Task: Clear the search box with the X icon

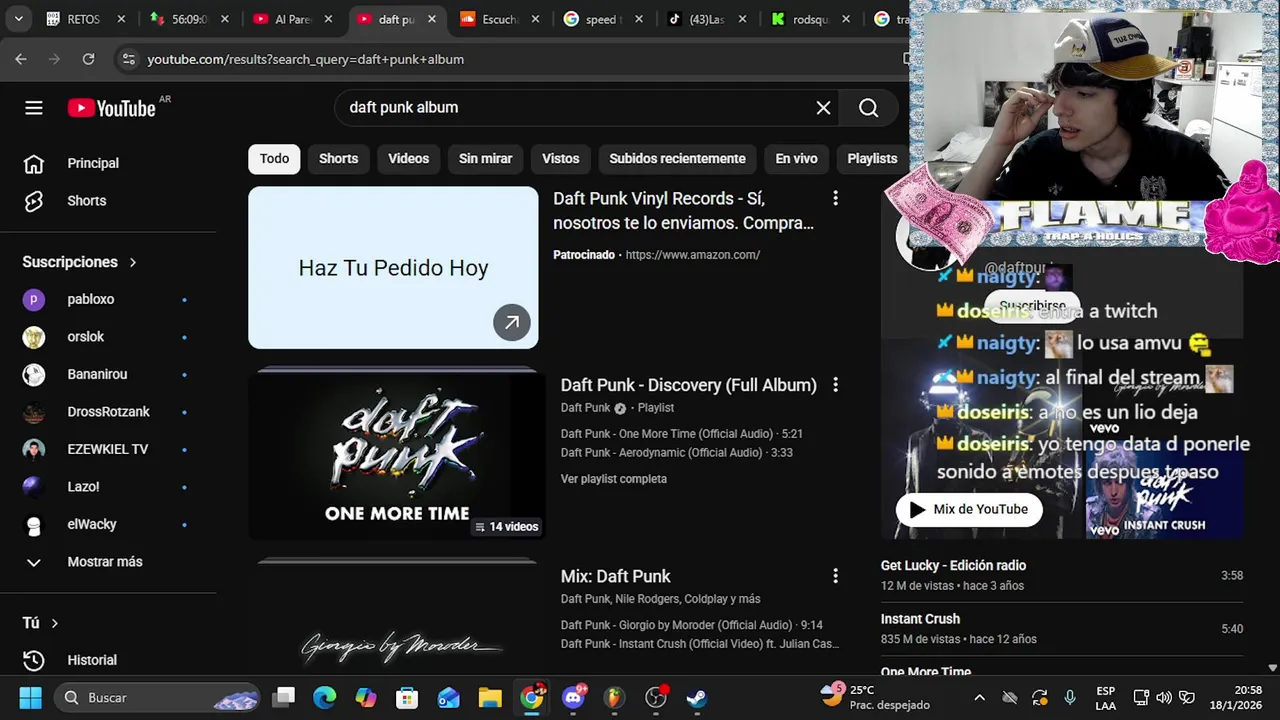Action: coord(823,108)
